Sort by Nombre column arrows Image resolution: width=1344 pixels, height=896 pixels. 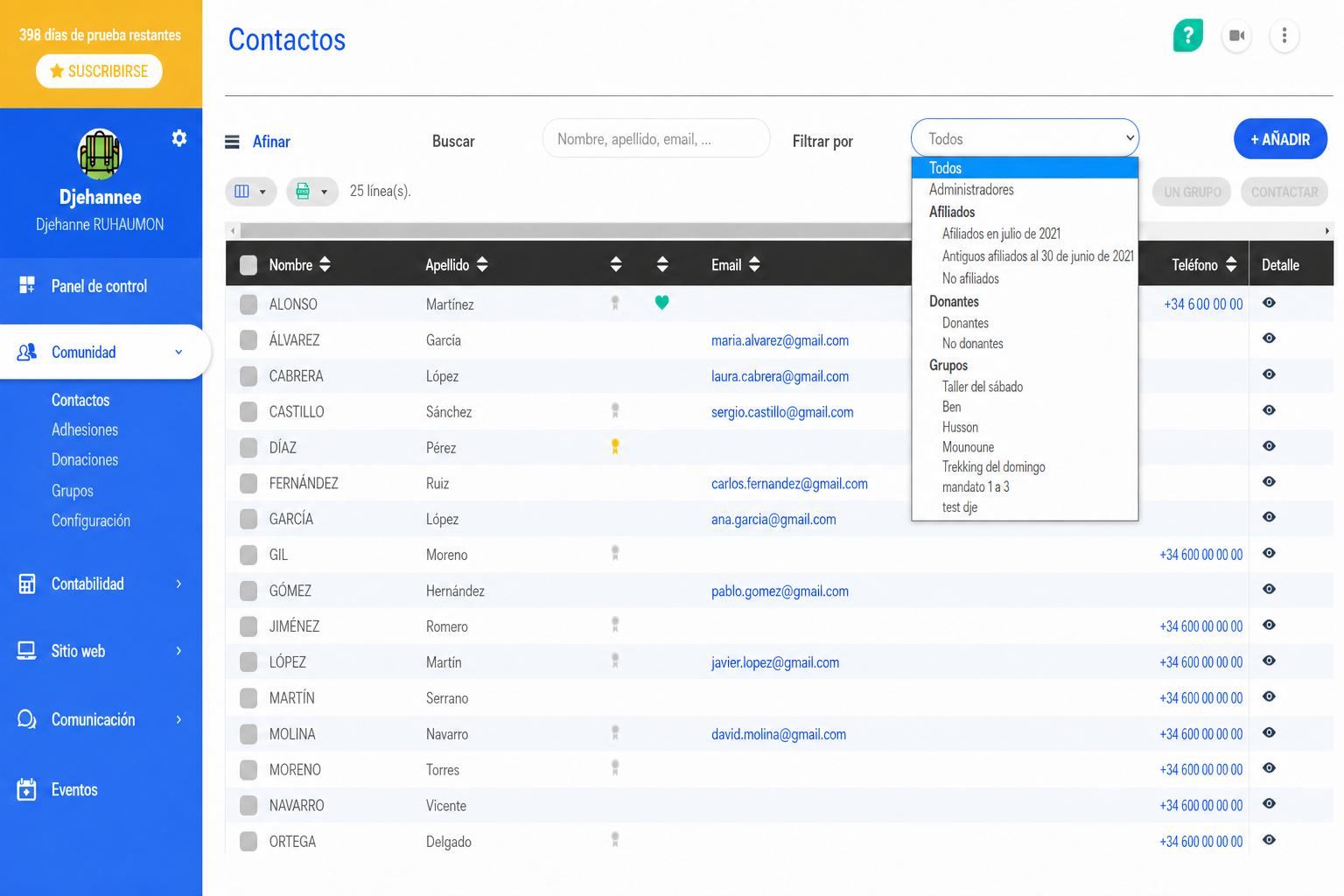[325, 264]
